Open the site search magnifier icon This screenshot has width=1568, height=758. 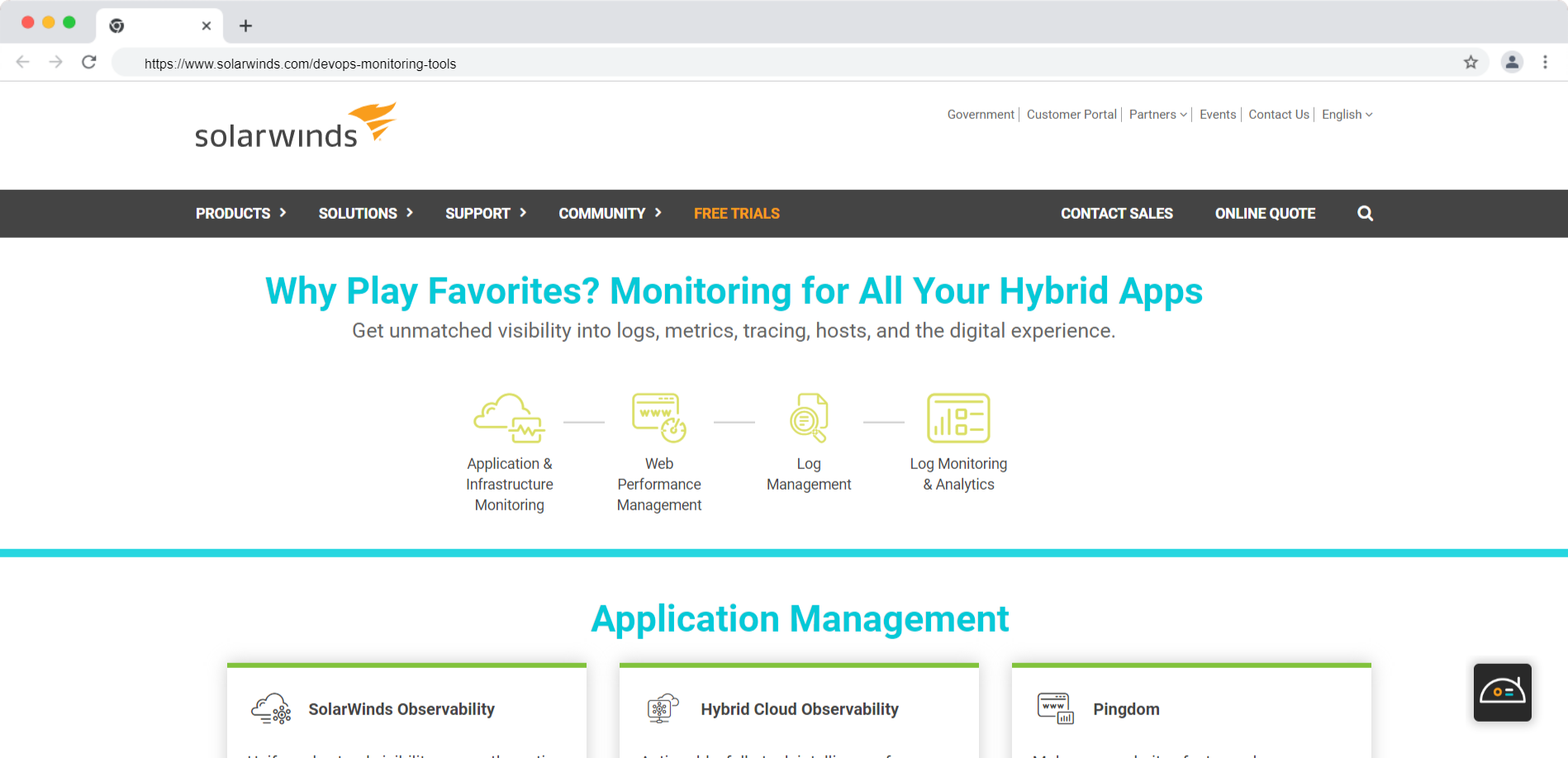pos(1365,214)
